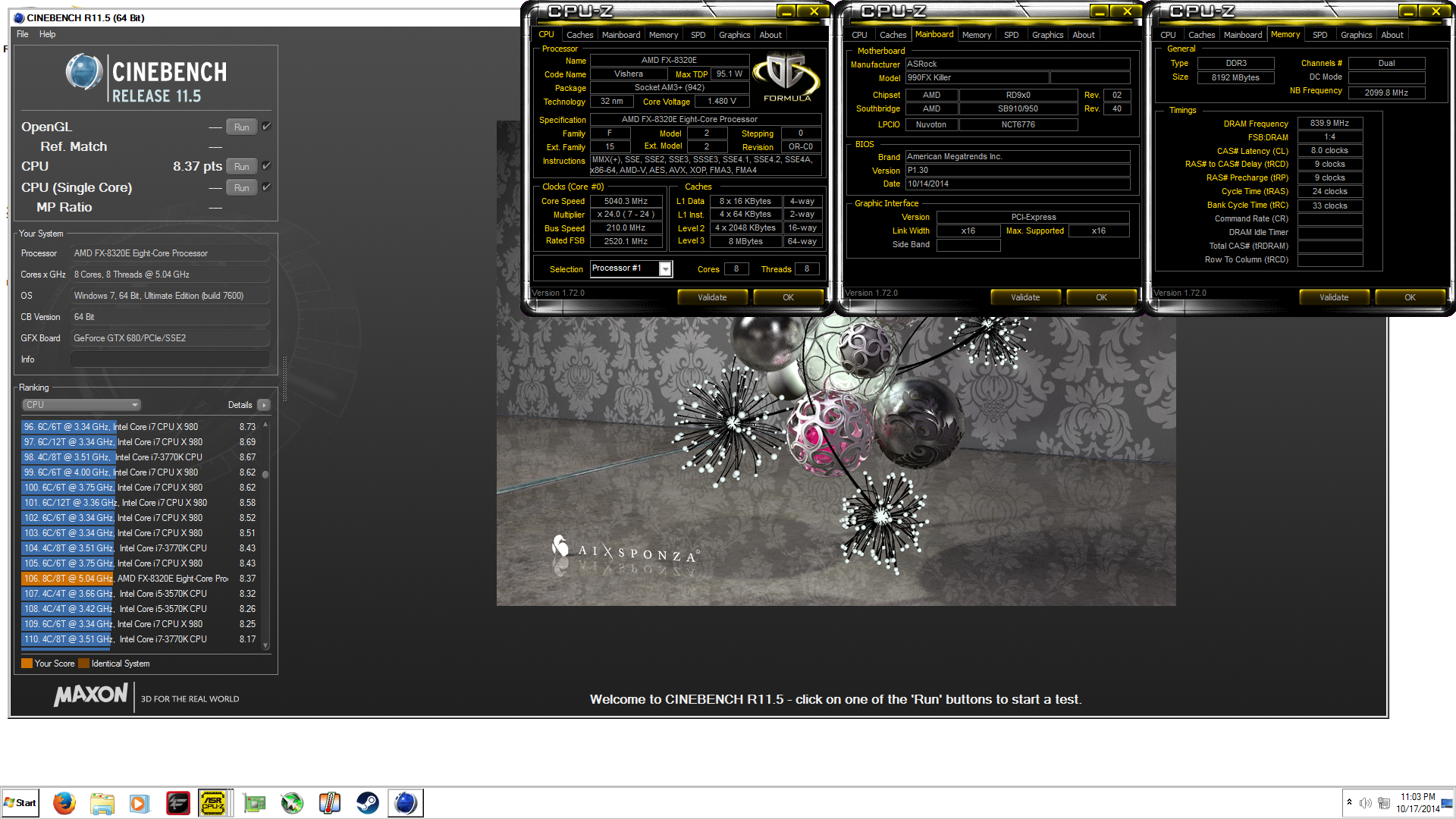Click the brown Identical System legend swatch
The width and height of the screenshot is (1456, 819).
pos(84,664)
